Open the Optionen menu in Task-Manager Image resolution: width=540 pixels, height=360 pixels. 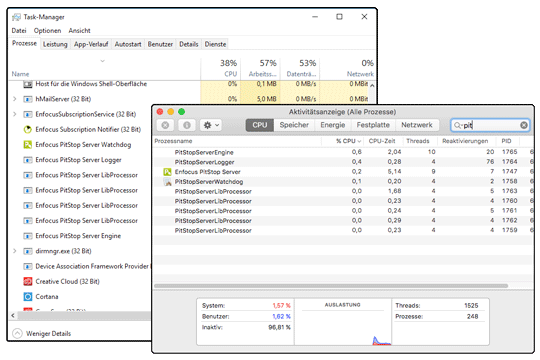(48, 31)
